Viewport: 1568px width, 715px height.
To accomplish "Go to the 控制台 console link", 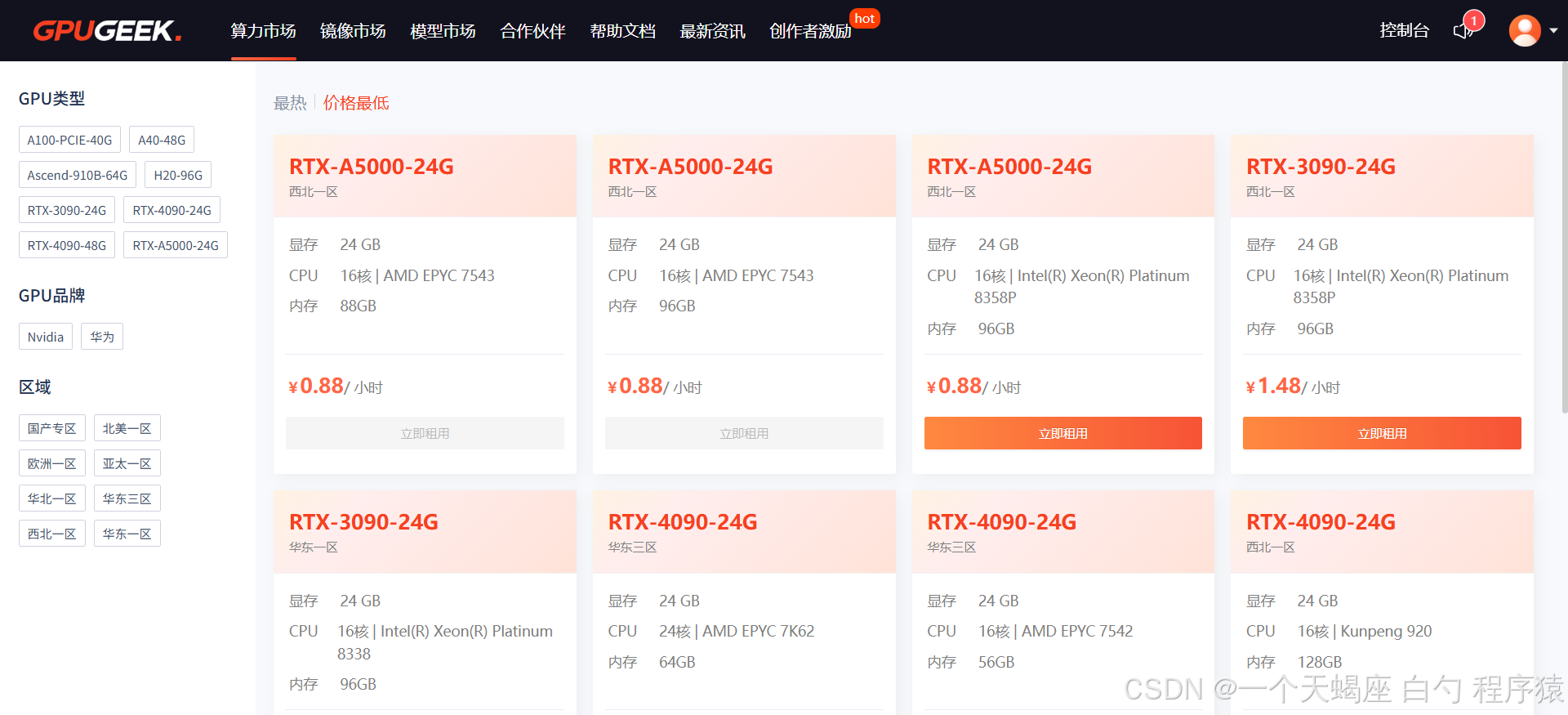I will 1404,30.
